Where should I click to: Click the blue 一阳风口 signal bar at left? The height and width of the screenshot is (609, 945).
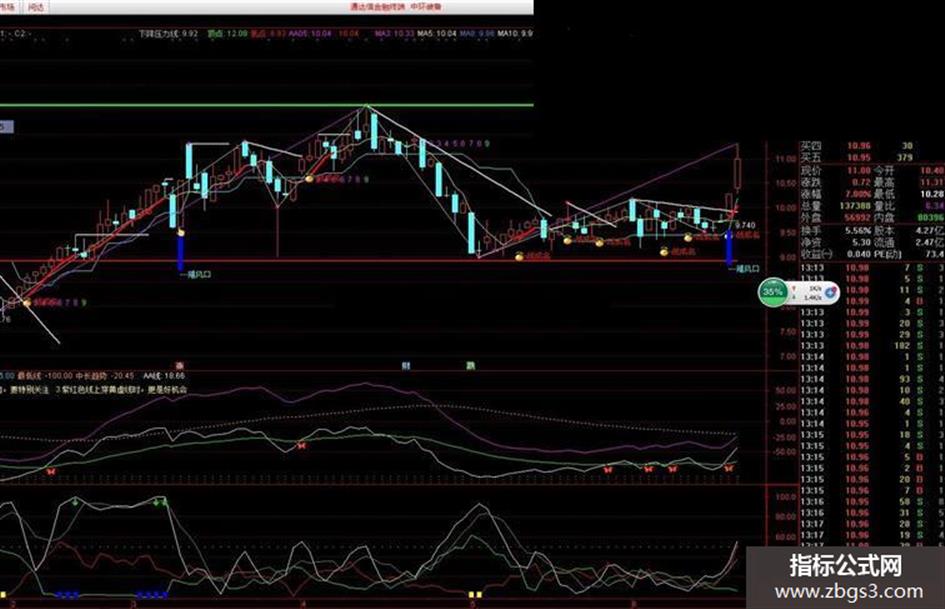point(180,253)
